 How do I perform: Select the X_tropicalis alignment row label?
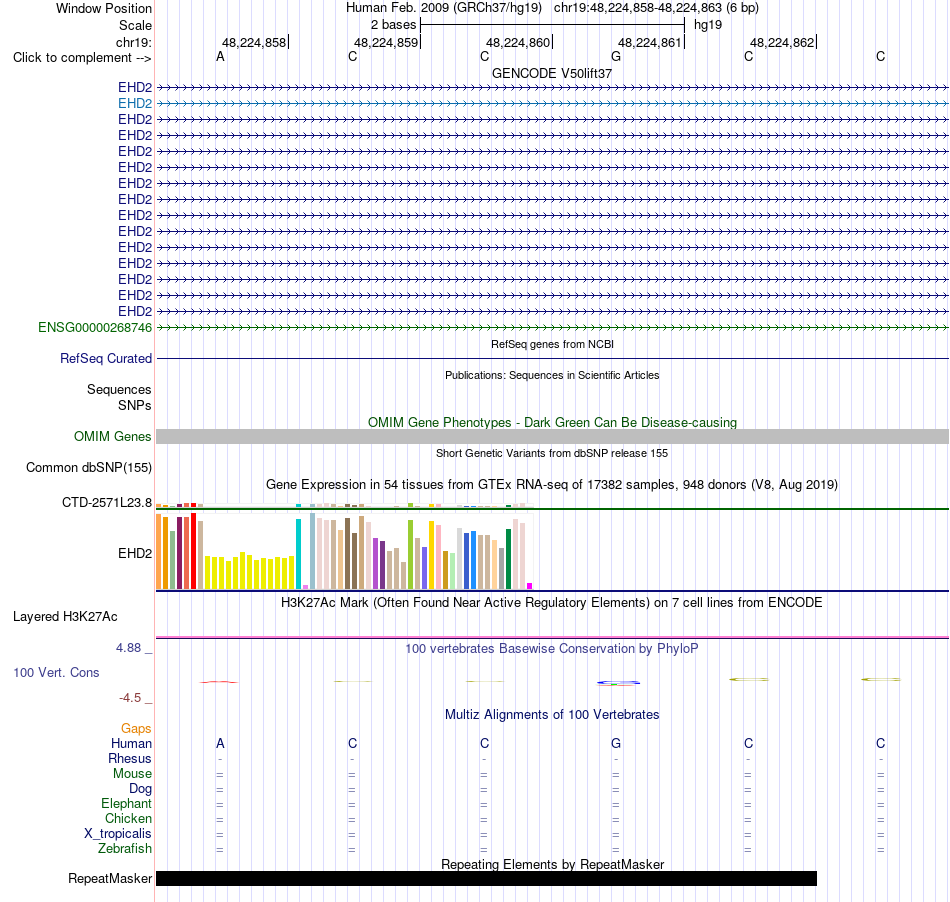click(x=118, y=834)
